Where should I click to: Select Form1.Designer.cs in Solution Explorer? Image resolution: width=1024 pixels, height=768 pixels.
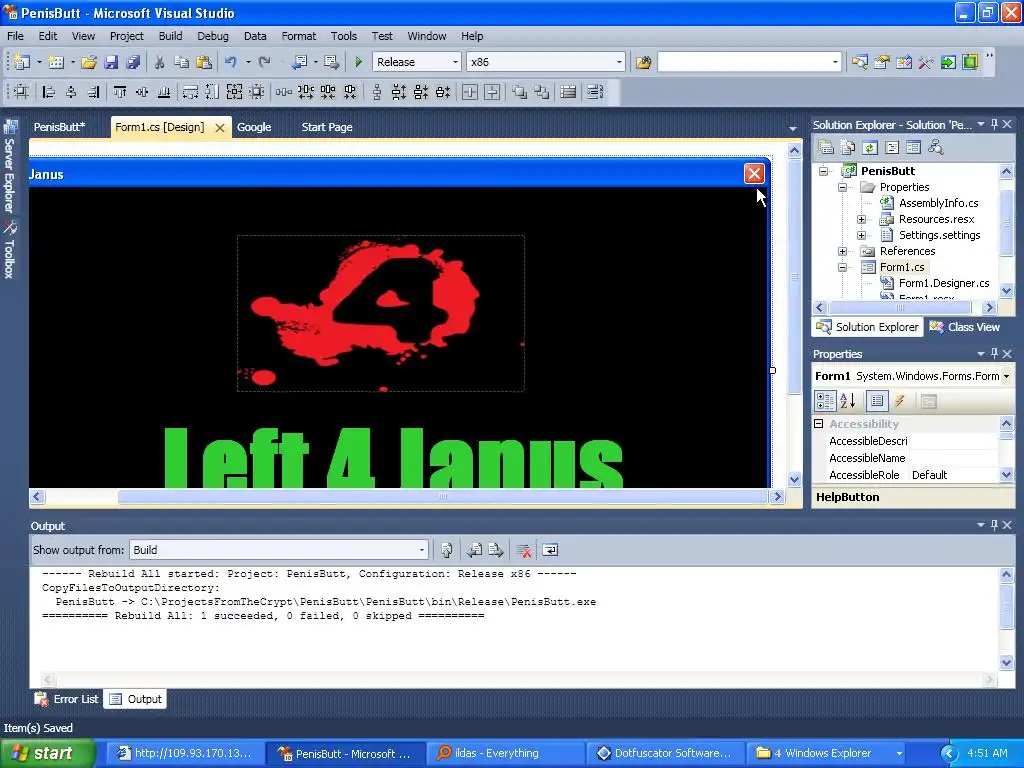point(944,283)
